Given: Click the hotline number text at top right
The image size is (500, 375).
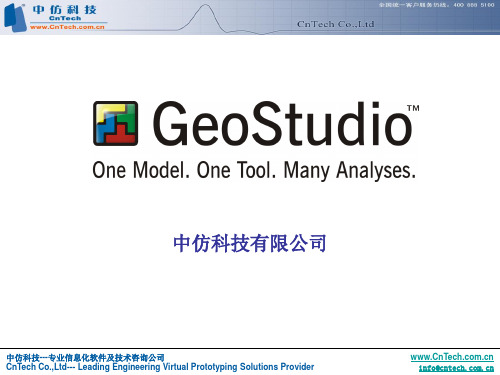Looking at the screenshot, I should (436, 5).
